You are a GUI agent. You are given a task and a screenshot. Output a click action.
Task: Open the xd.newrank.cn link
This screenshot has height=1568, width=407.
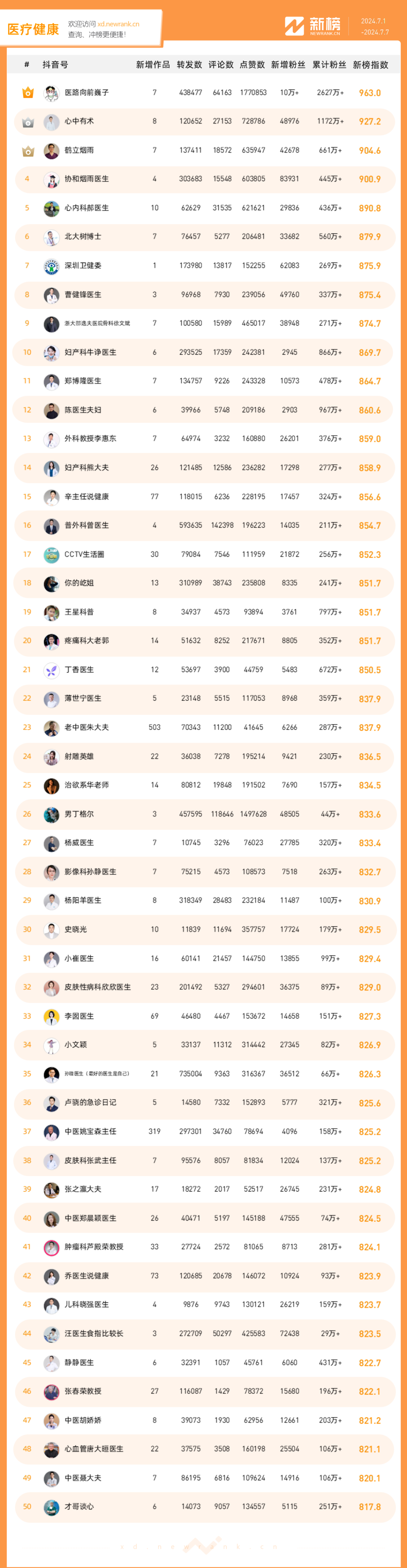point(118,25)
